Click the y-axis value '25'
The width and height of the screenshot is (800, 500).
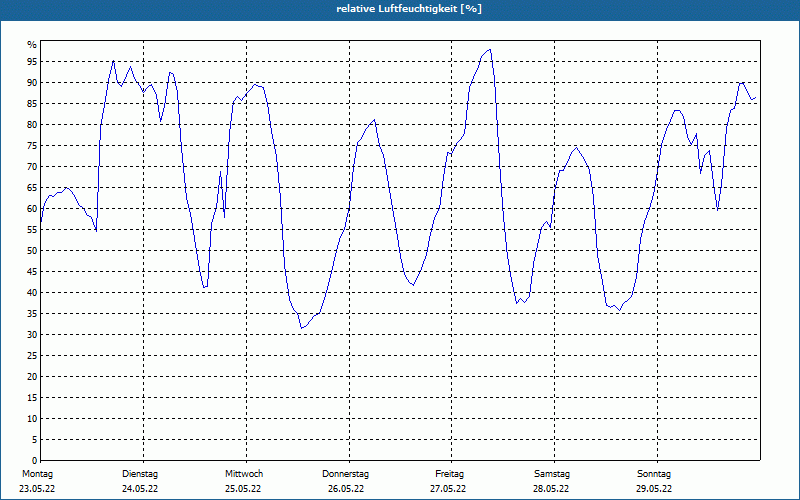point(32,356)
